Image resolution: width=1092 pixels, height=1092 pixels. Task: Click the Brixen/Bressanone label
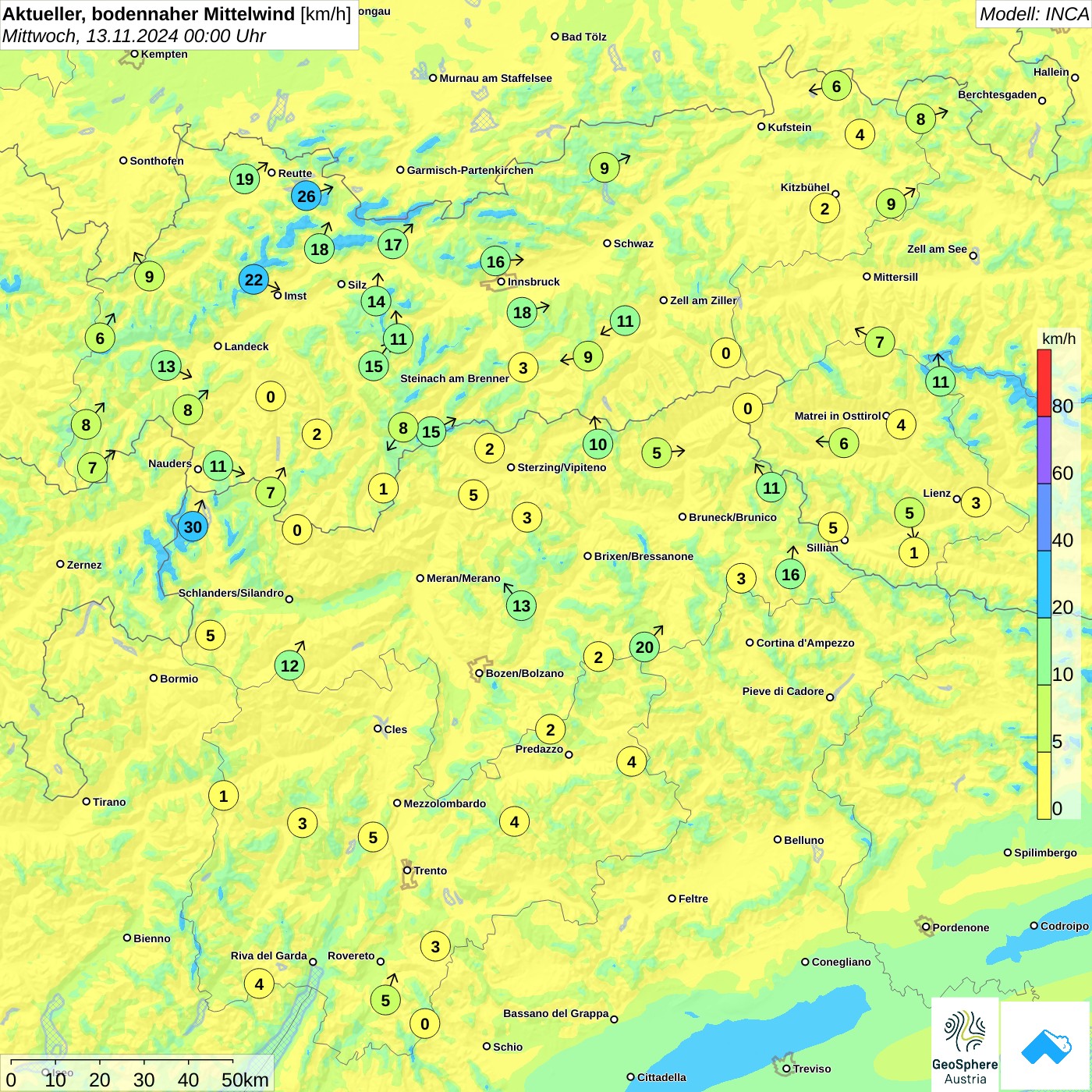click(643, 556)
